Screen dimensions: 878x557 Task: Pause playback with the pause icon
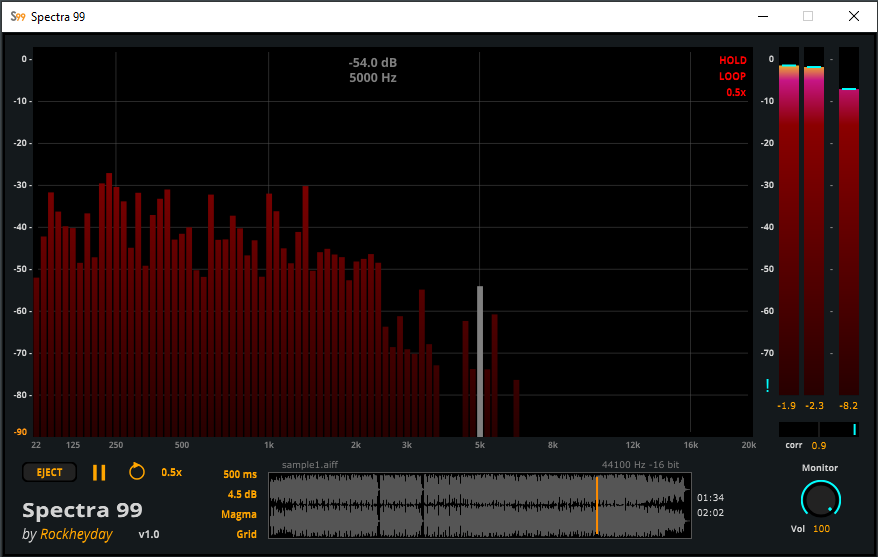tap(99, 472)
